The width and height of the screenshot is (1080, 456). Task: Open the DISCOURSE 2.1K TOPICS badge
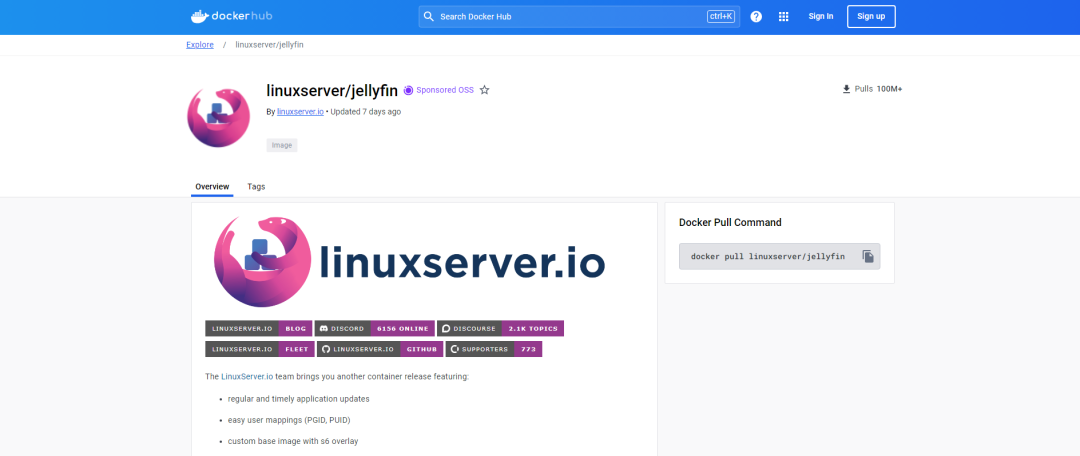[x=501, y=329]
